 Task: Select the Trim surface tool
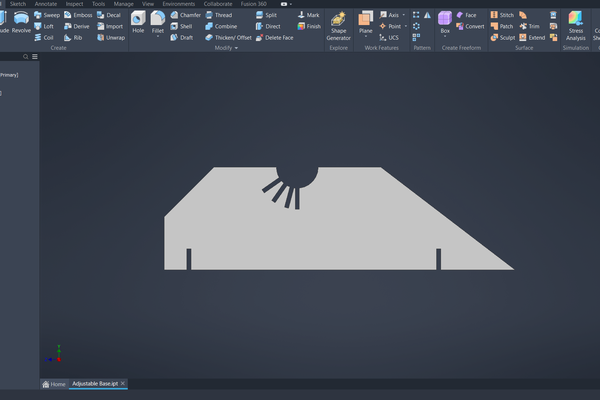530,26
